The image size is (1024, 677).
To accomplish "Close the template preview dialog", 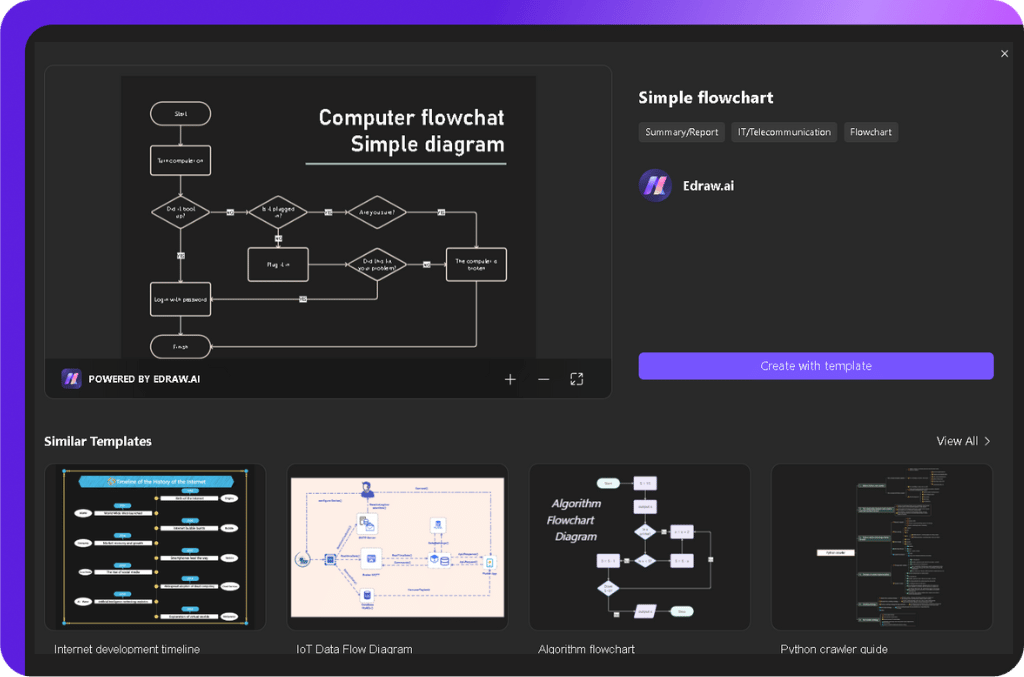I will point(1004,53).
